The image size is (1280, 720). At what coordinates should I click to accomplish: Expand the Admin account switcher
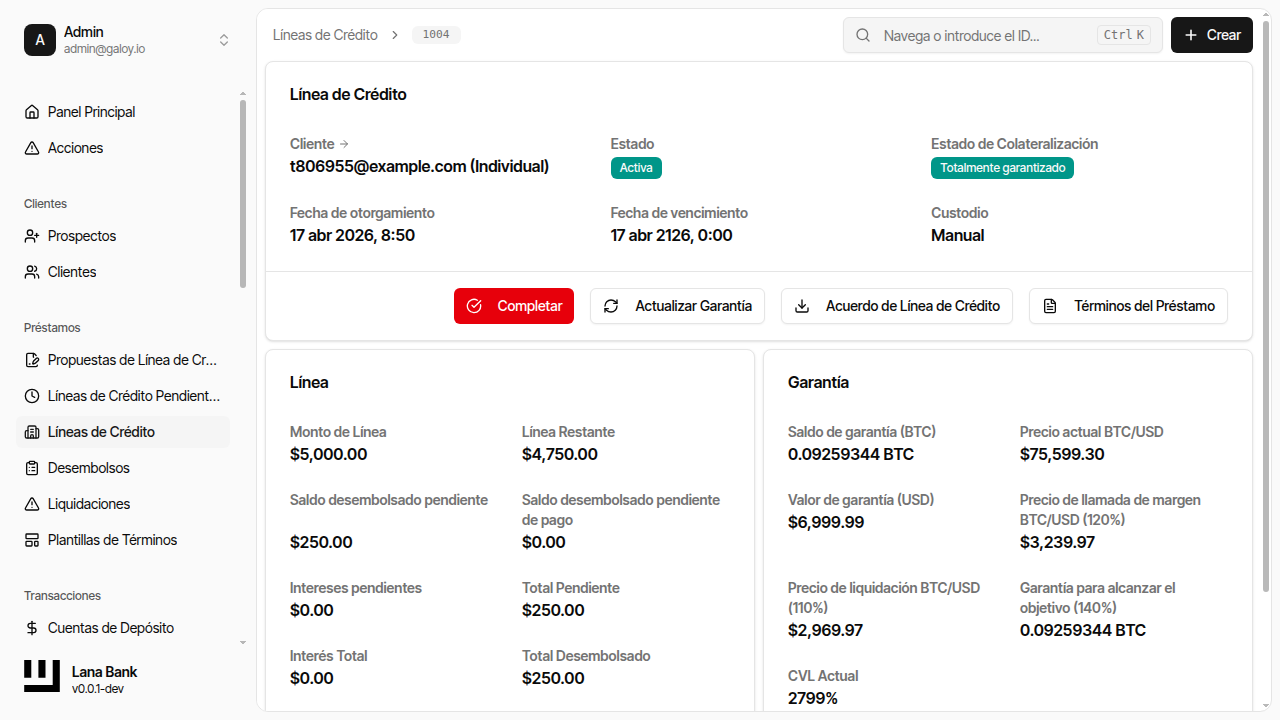point(224,40)
